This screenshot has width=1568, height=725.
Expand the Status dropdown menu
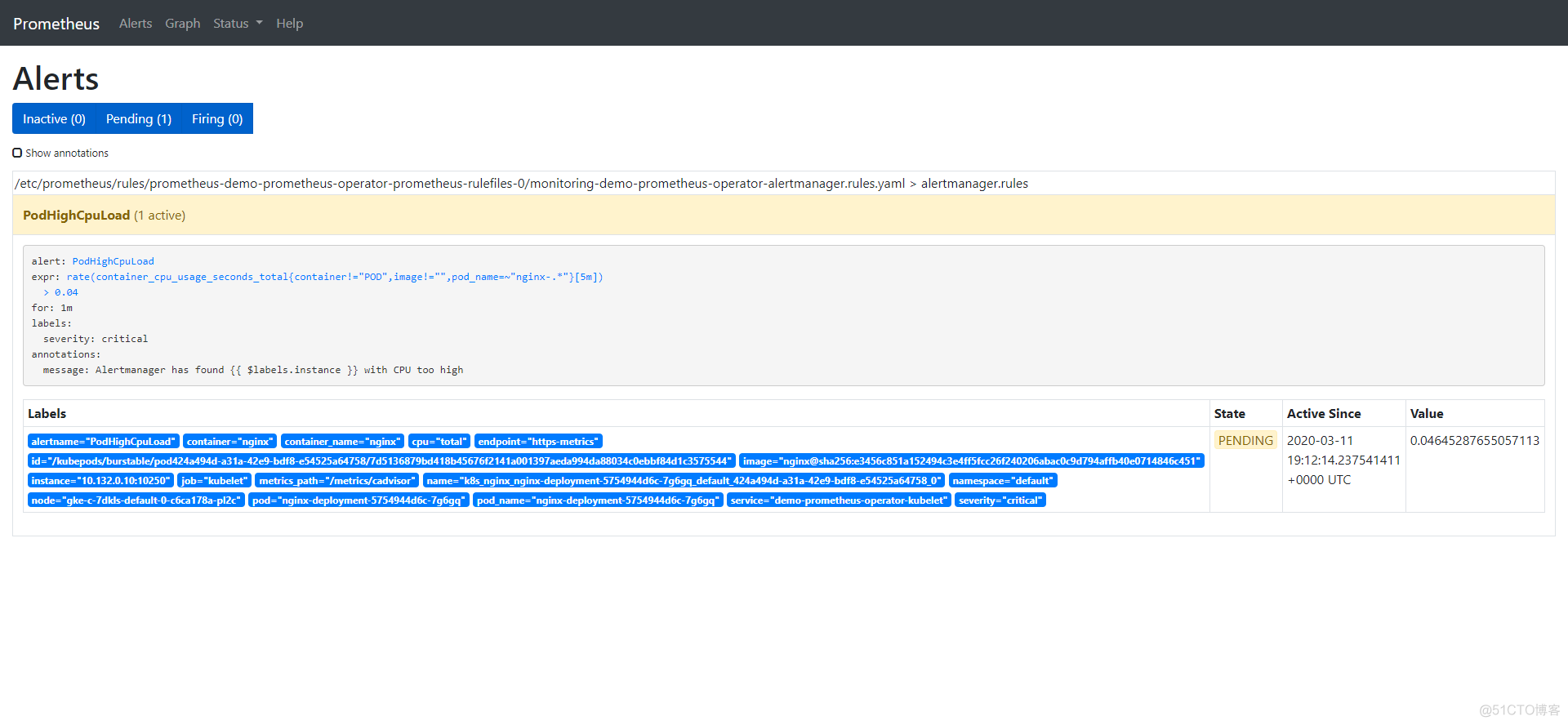(x=238, y=24)
